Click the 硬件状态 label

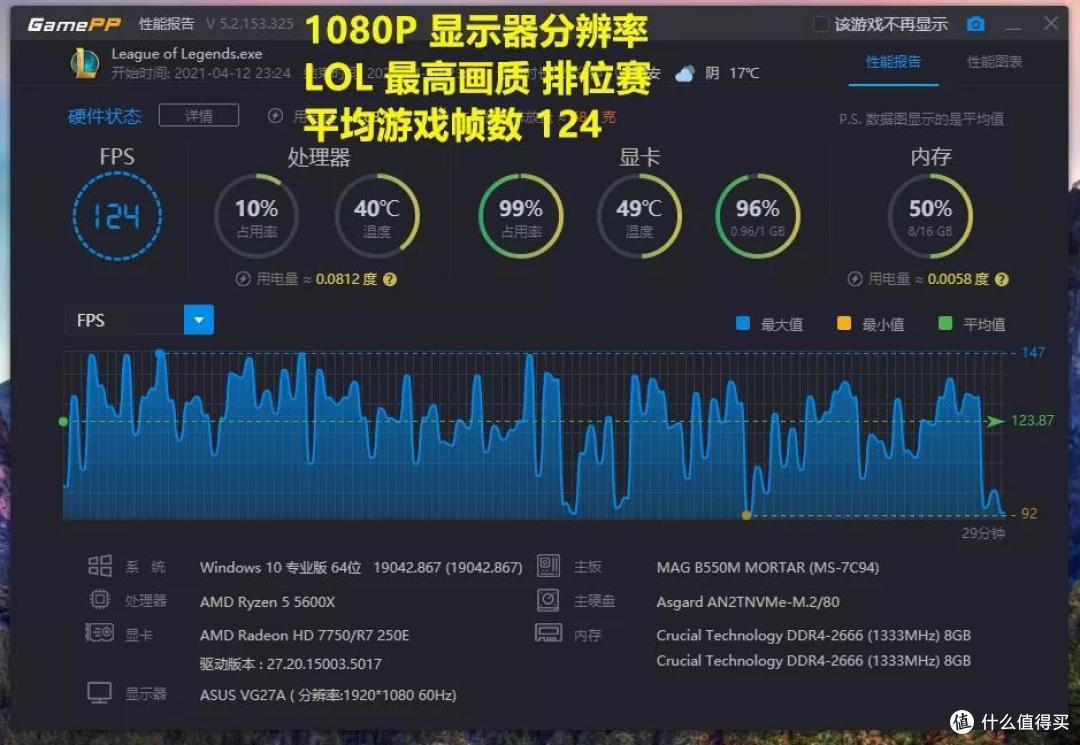[x=105, y=116]
